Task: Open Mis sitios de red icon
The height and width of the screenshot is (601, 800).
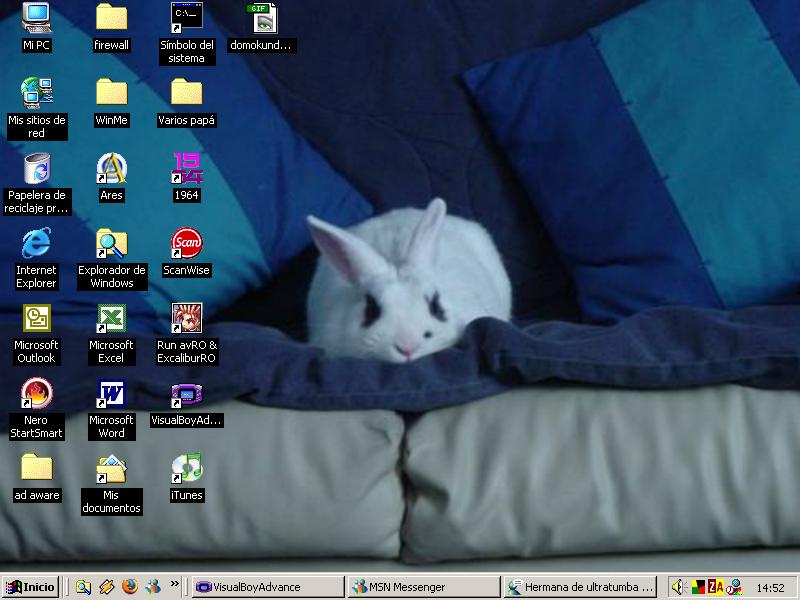Action: click(37, 93)
